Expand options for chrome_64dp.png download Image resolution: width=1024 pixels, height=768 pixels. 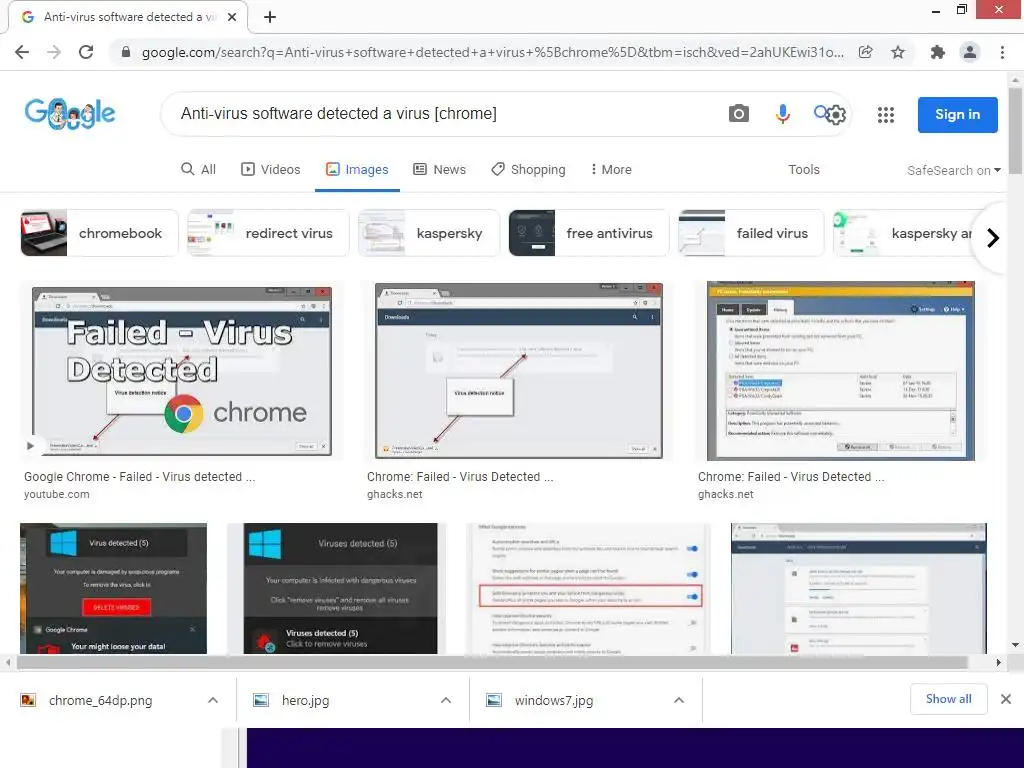213,701
